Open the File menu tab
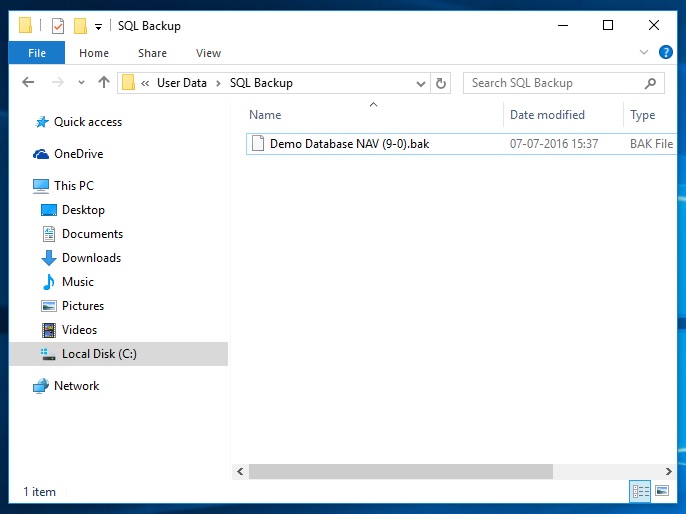 coord(36,53)
